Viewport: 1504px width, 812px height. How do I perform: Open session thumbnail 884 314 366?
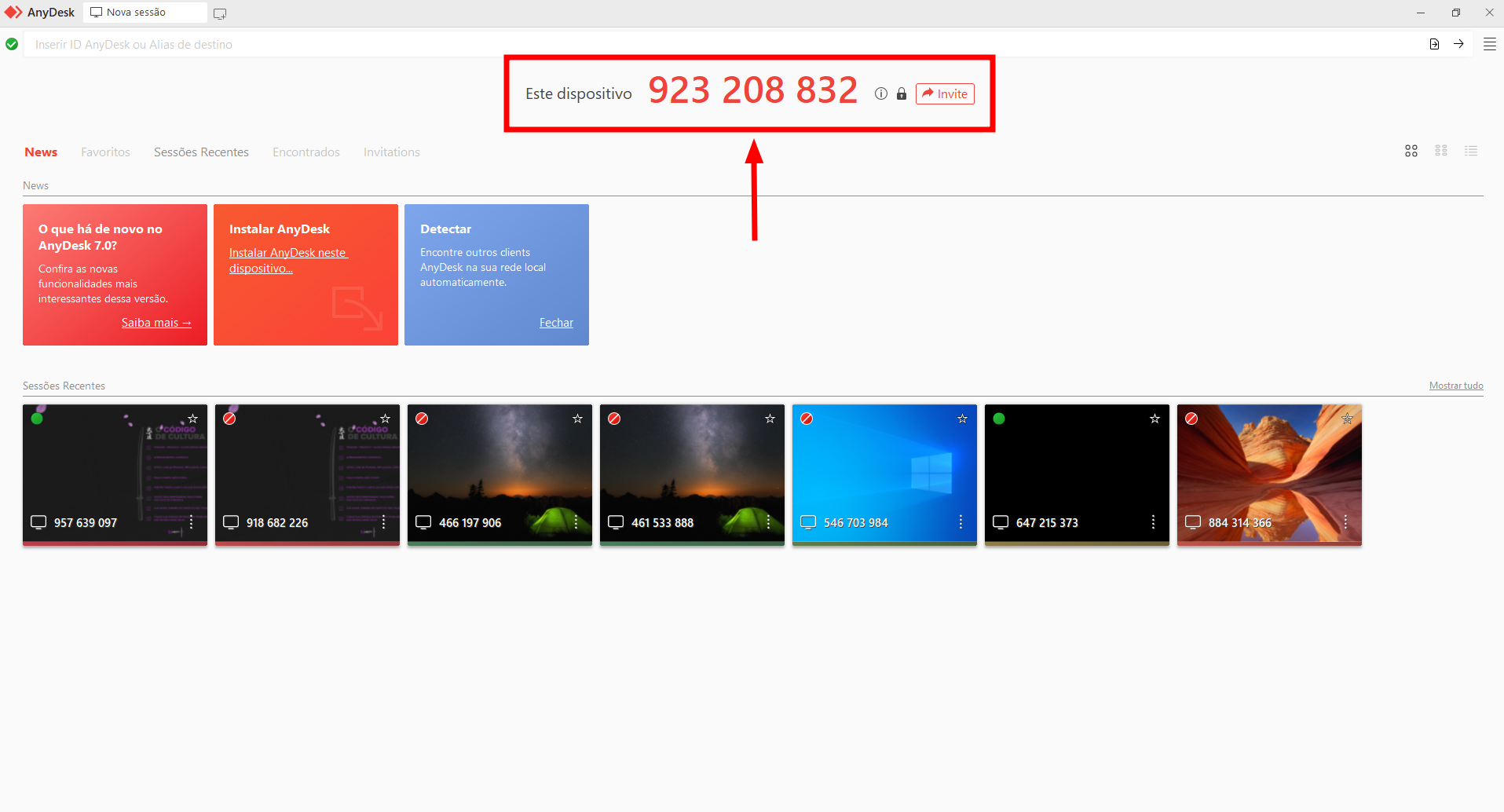click(1269, 474)
